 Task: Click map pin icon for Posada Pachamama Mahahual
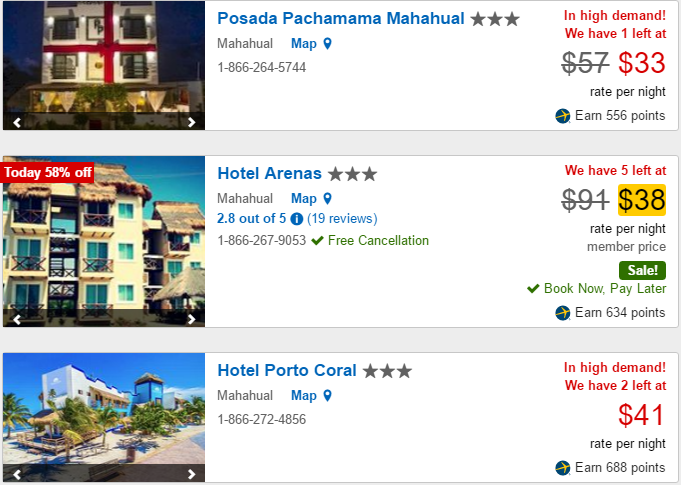327,44
